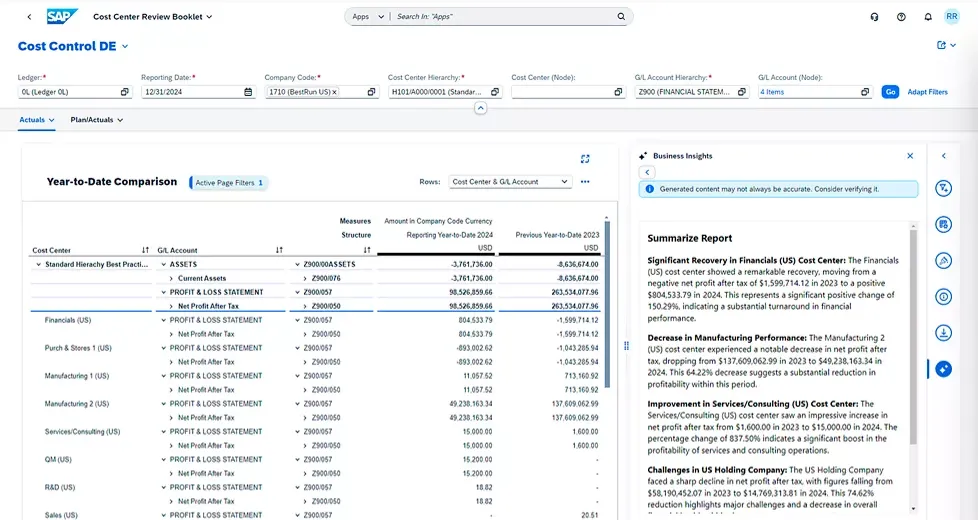Click the Reporting Year-to-Date 2024 column header
Viewport: 978px width, 520px height.
pos(450,235)
